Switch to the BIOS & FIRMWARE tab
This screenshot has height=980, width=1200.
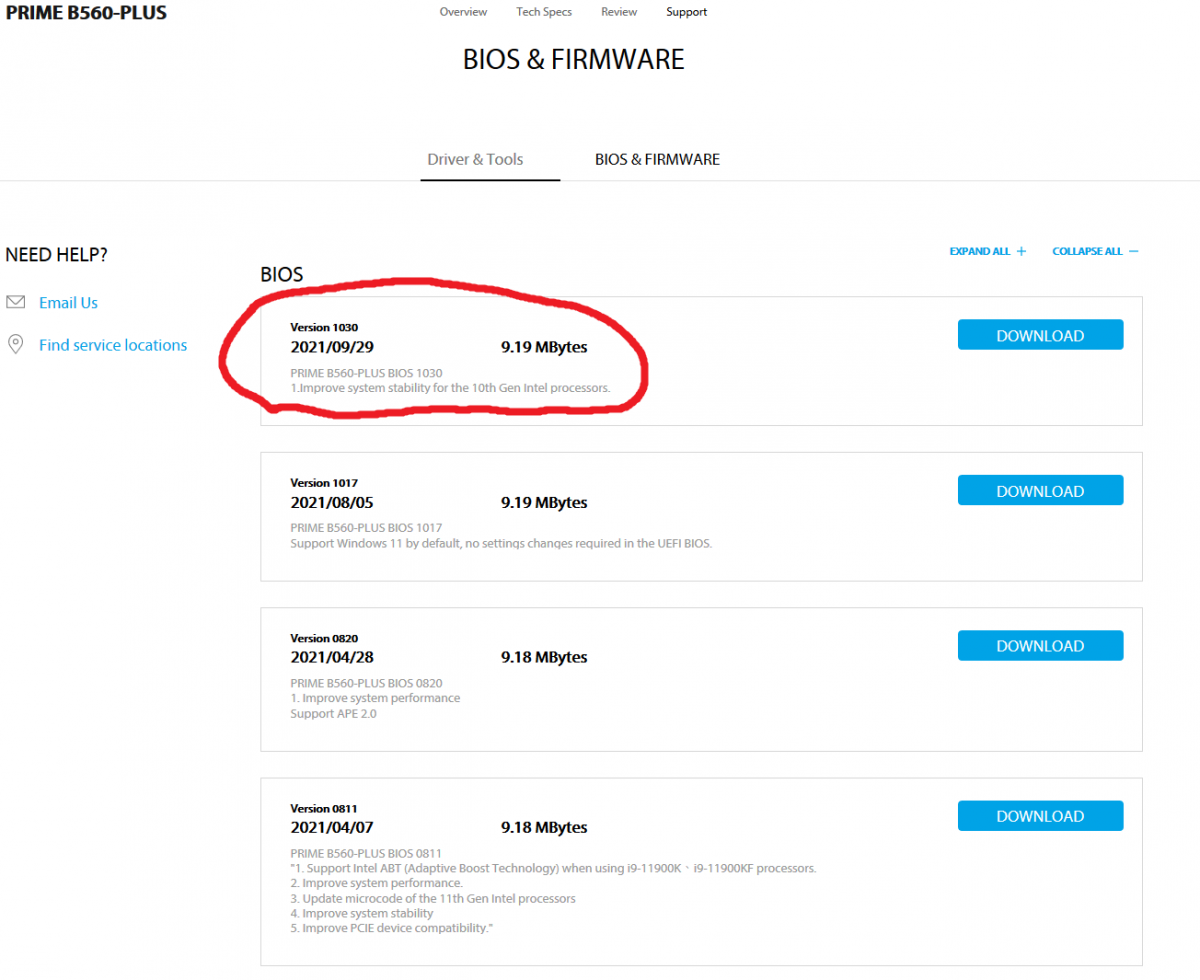coord(657,159)
